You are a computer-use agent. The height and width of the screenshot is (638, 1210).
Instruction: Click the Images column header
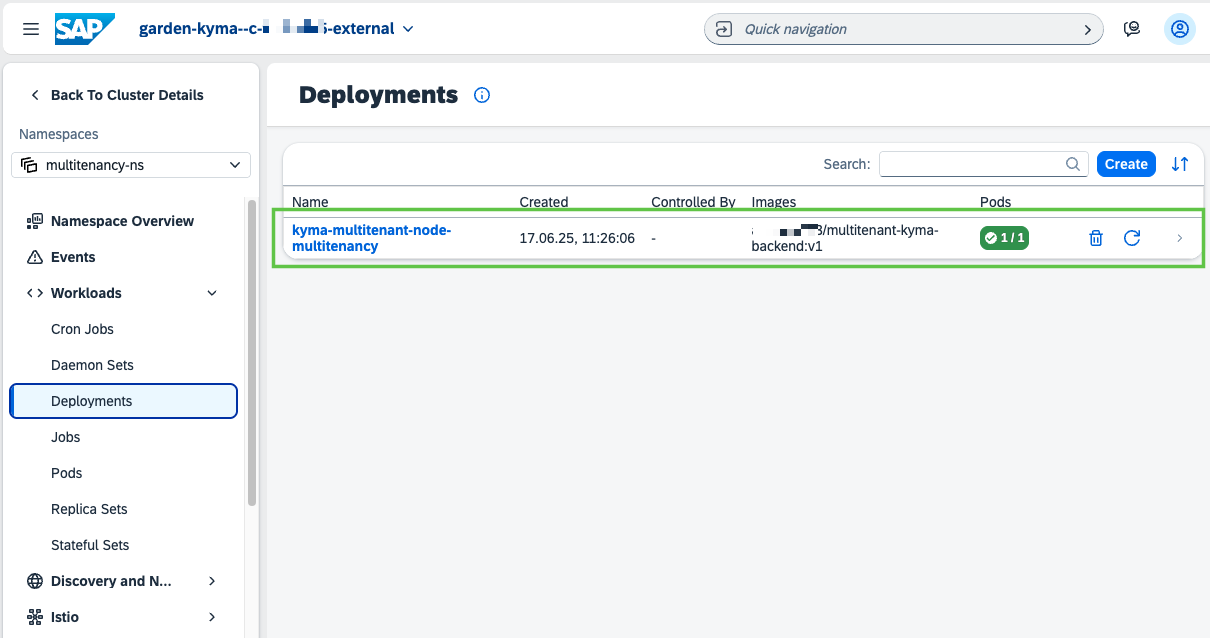774,202
